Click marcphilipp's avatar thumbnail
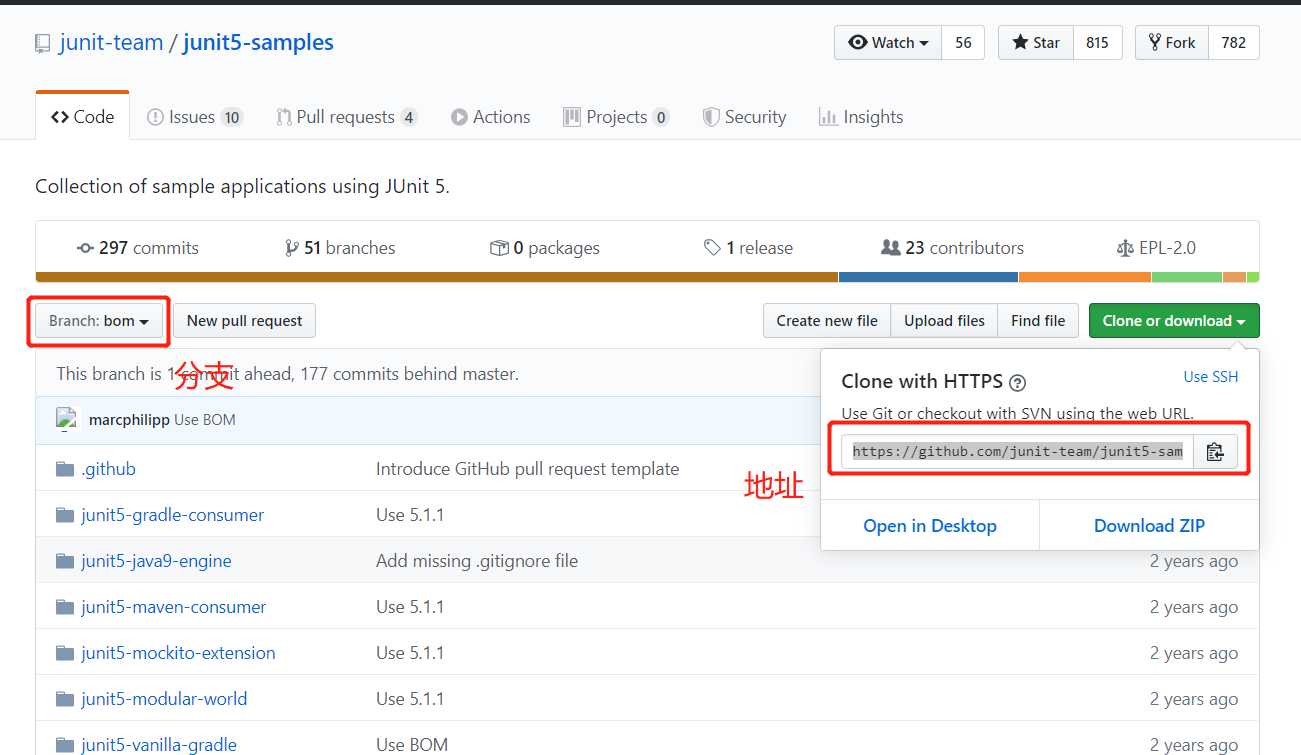Screen dimensions: 1301x755 (67, 419)
